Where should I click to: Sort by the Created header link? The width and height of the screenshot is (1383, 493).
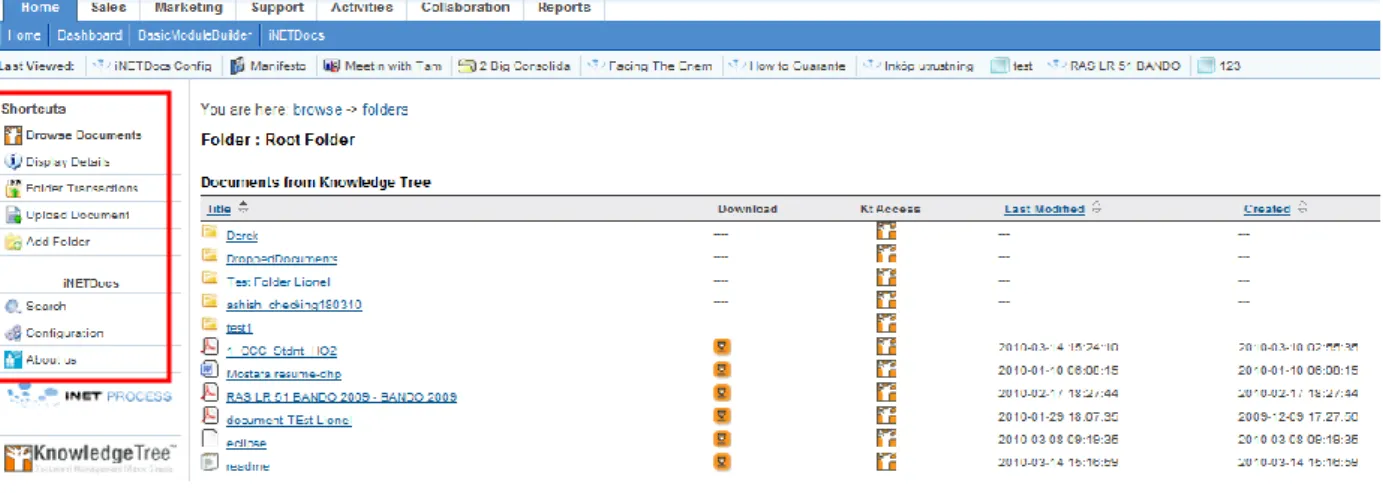tap(1267, 209)
